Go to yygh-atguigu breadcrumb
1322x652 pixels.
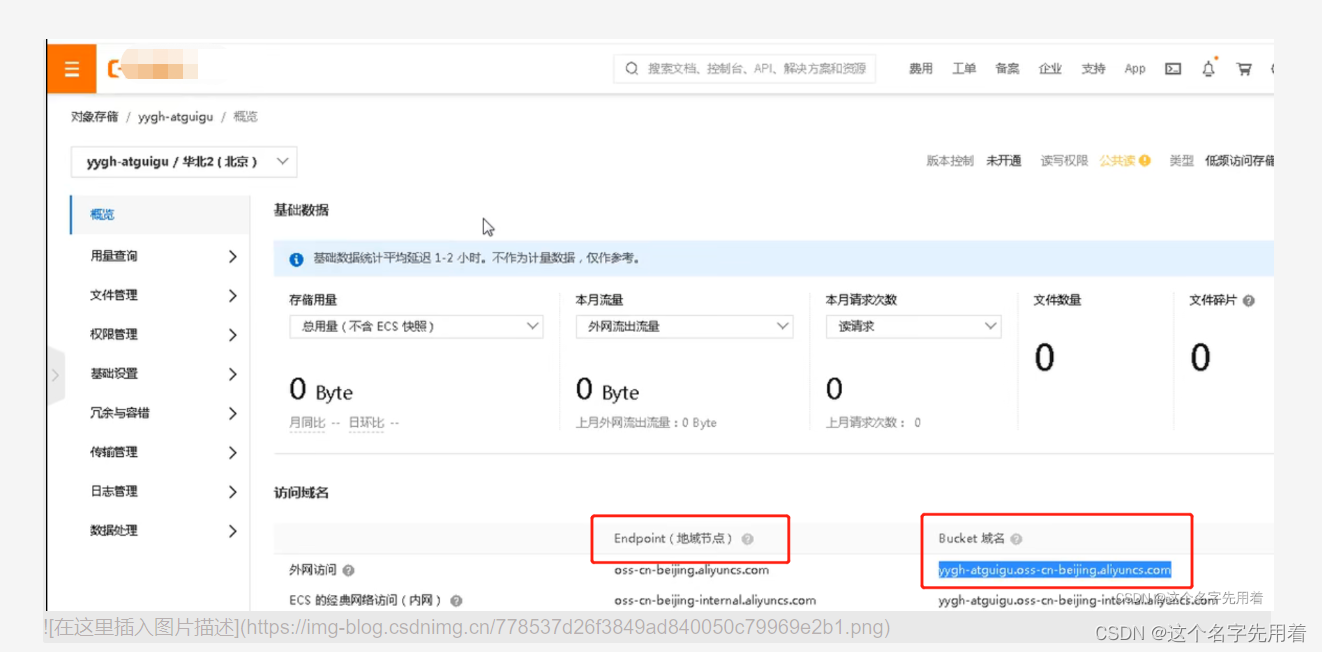coord(176,117)
